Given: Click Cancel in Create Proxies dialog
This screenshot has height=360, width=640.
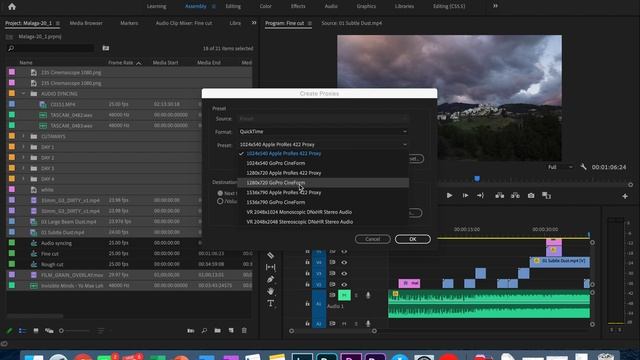Looking at the screenshot, I should pyautogui.click(x=372, y=239).
